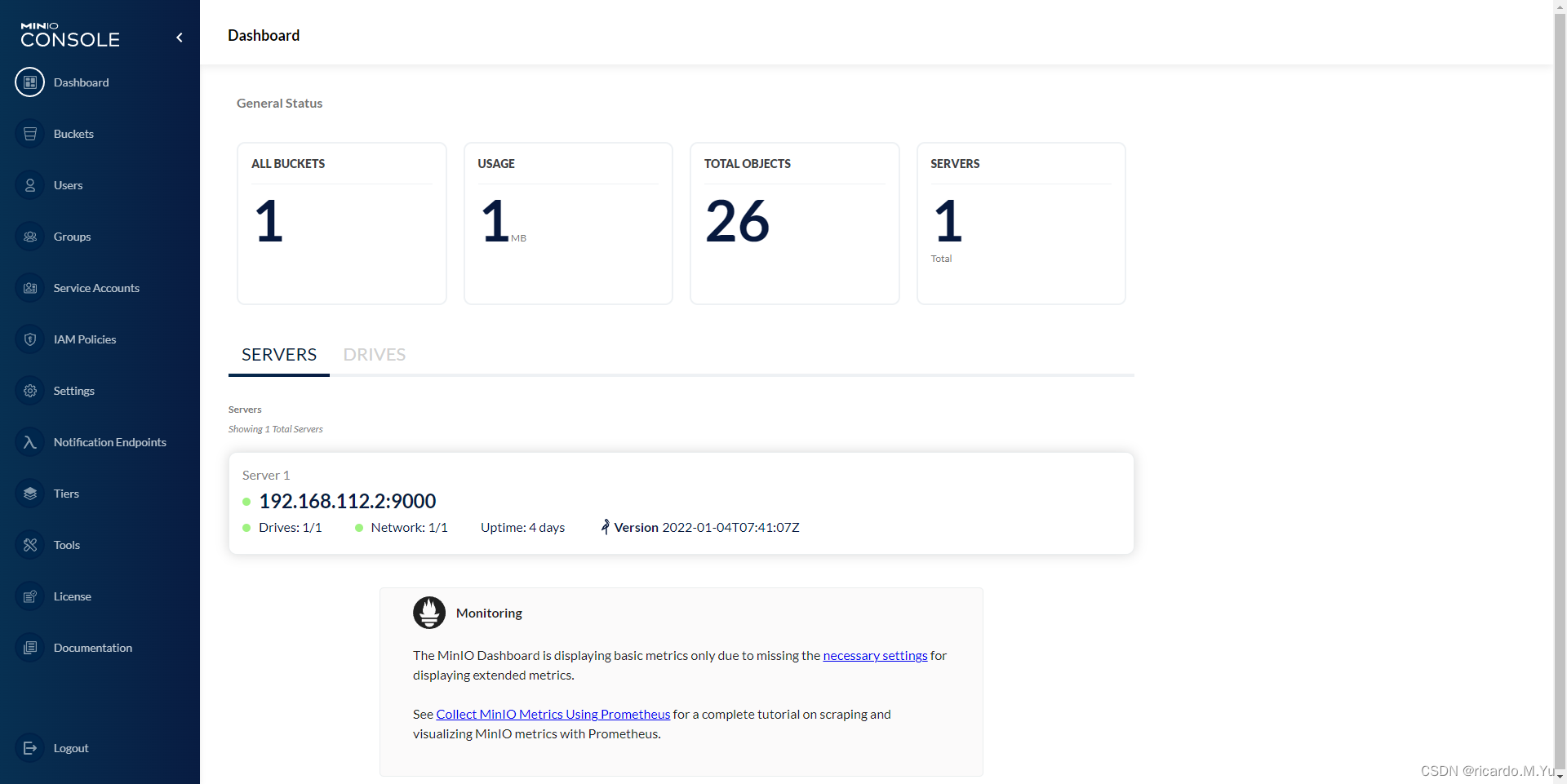Open Notification Endpoints with the lambda icon
Image resolution: width=1567 pixels, height=784 pixels.
29,441
